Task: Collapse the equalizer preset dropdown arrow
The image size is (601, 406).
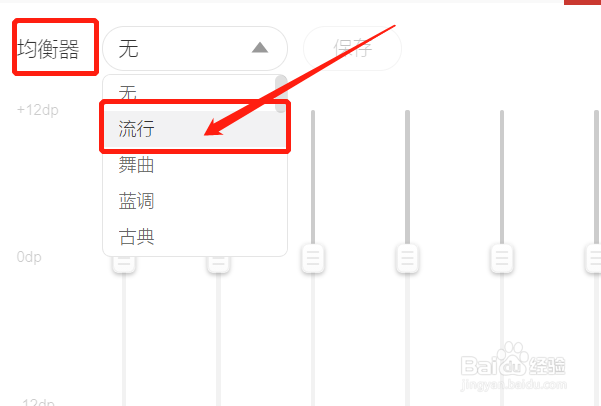Action: tap(260, 48)
